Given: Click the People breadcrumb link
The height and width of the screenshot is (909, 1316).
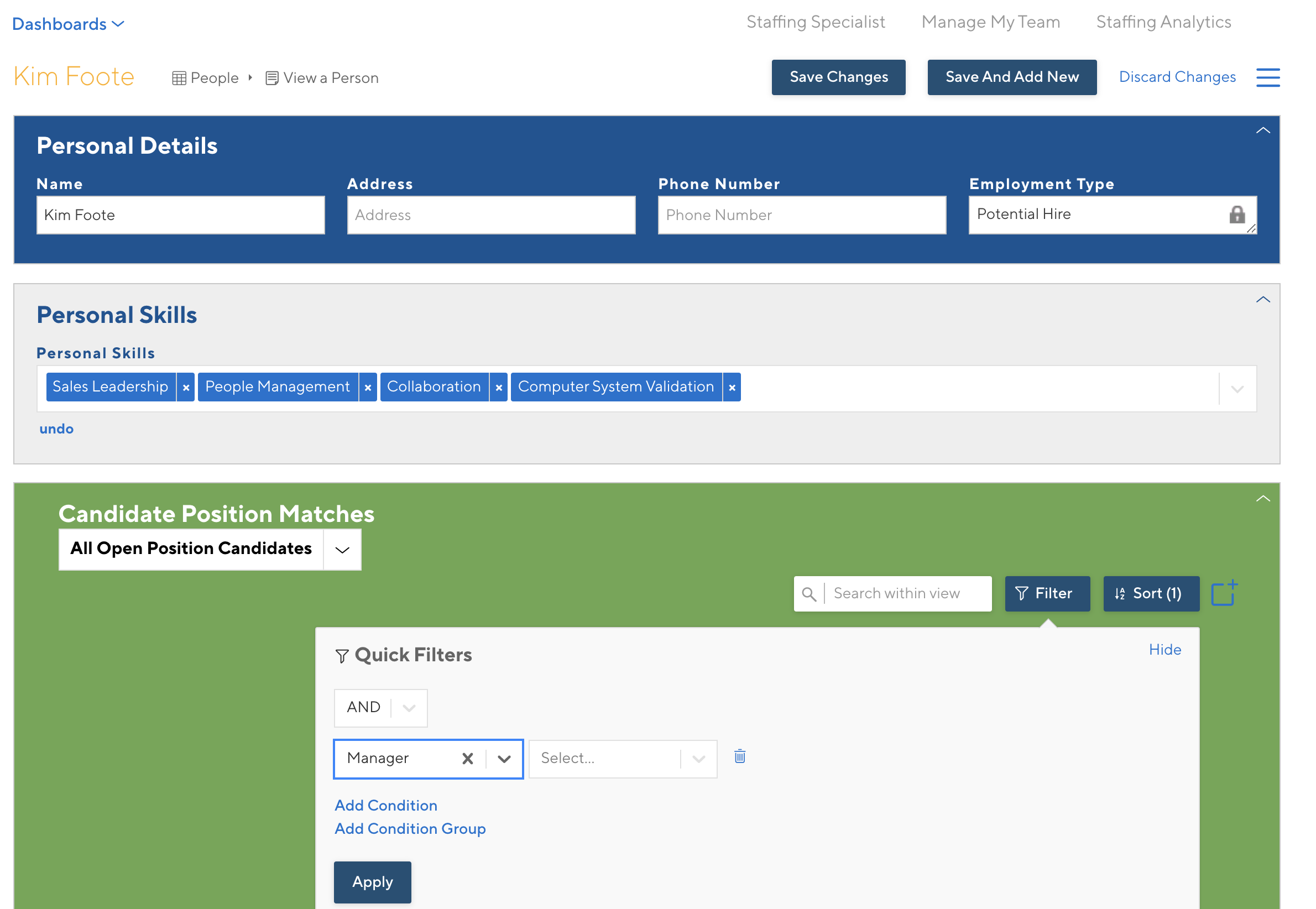Looking at the screenshot, I should [x=214, y=78].
